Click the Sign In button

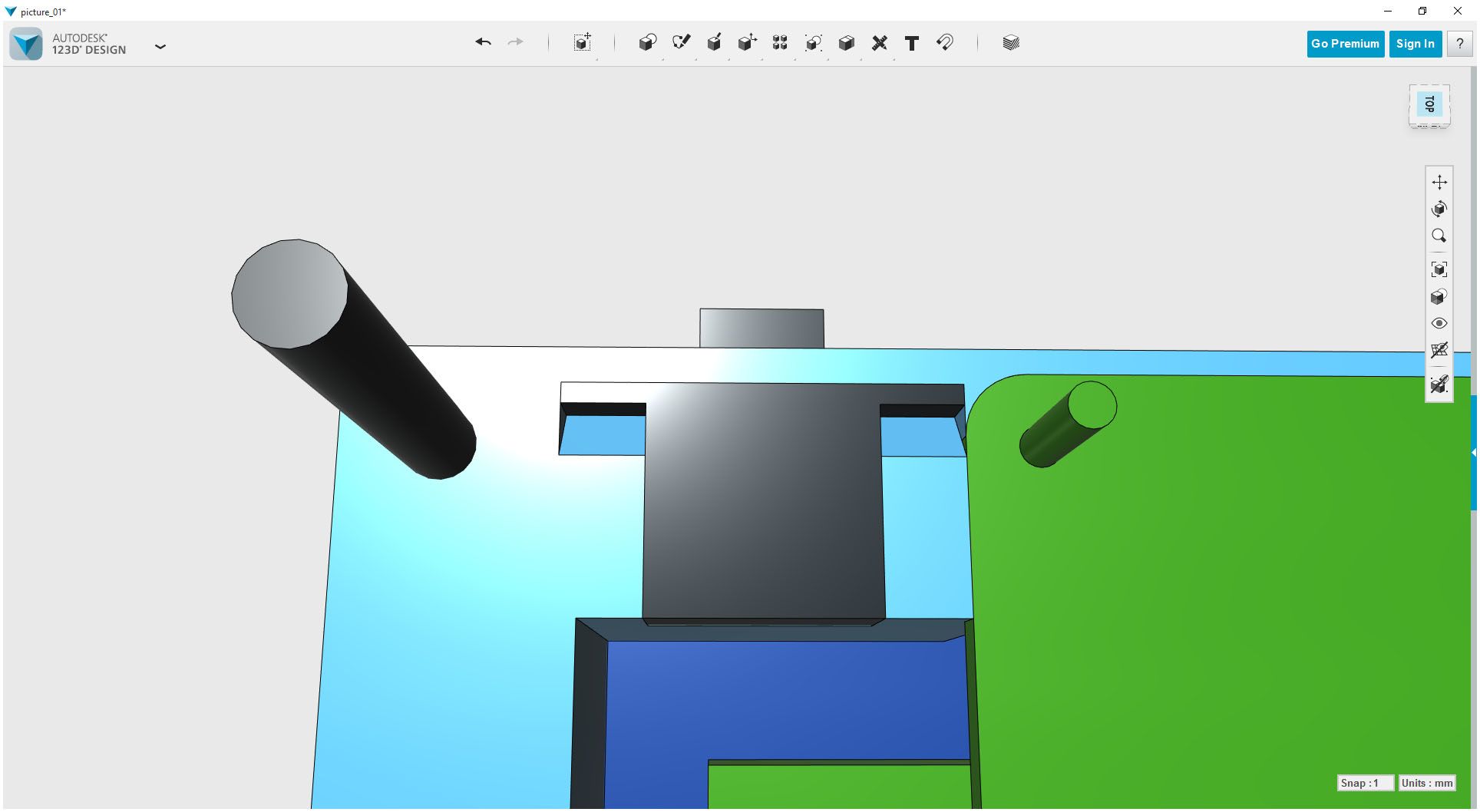pos(1415,44)
